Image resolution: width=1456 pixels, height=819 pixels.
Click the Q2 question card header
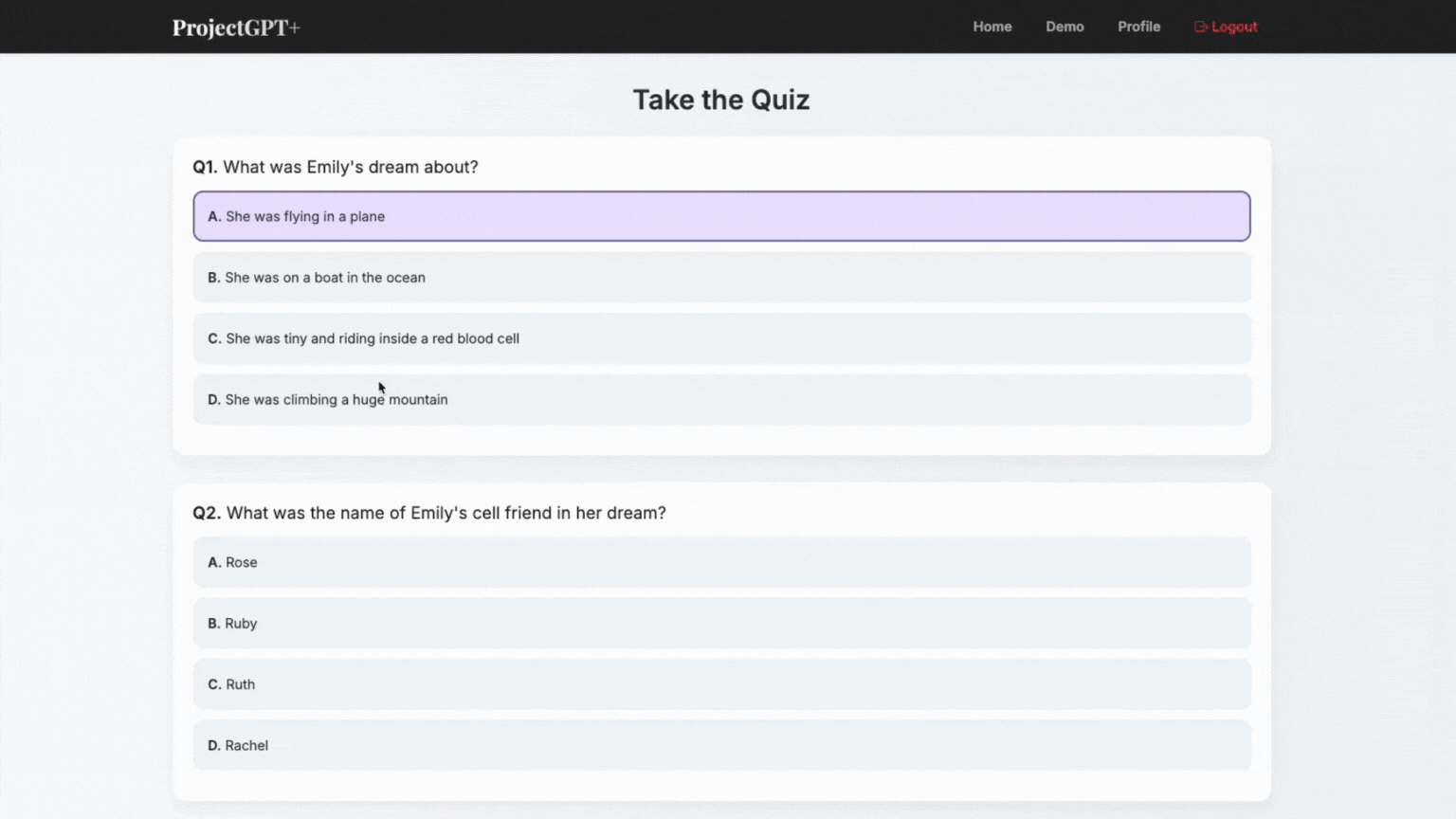(x=429, y=513)
